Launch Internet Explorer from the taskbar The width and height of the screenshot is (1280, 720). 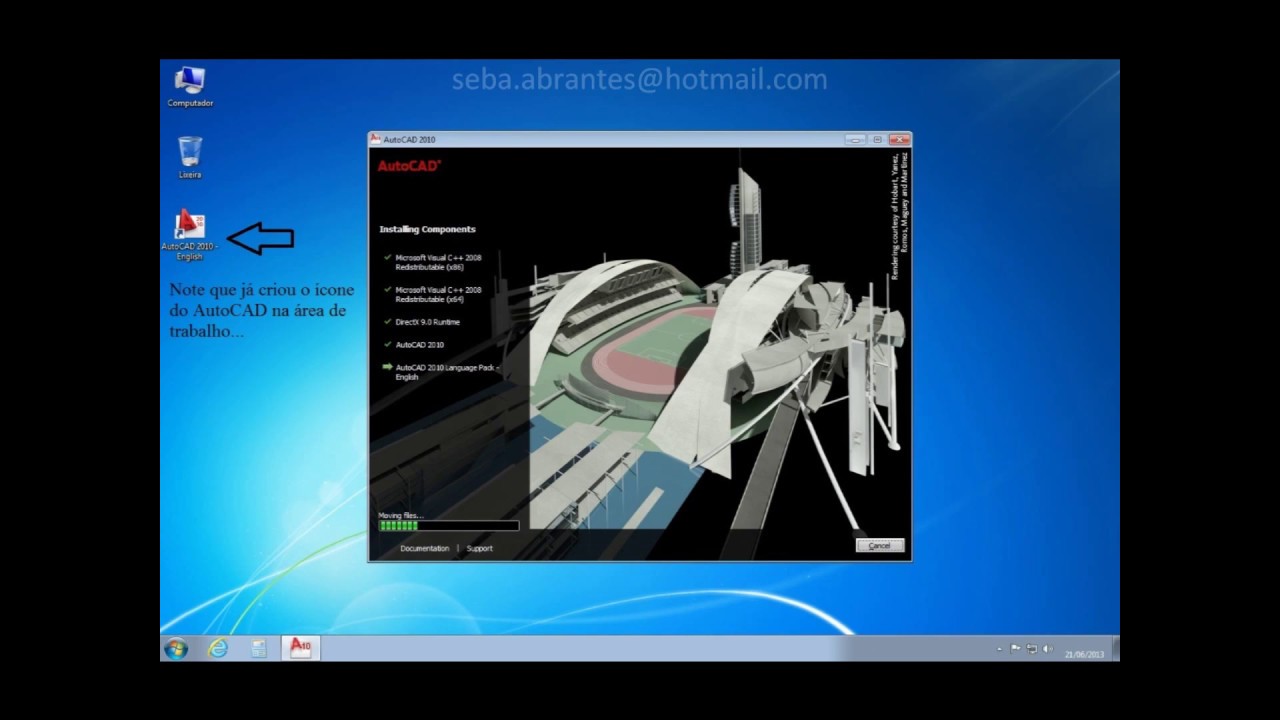[217, 648]
